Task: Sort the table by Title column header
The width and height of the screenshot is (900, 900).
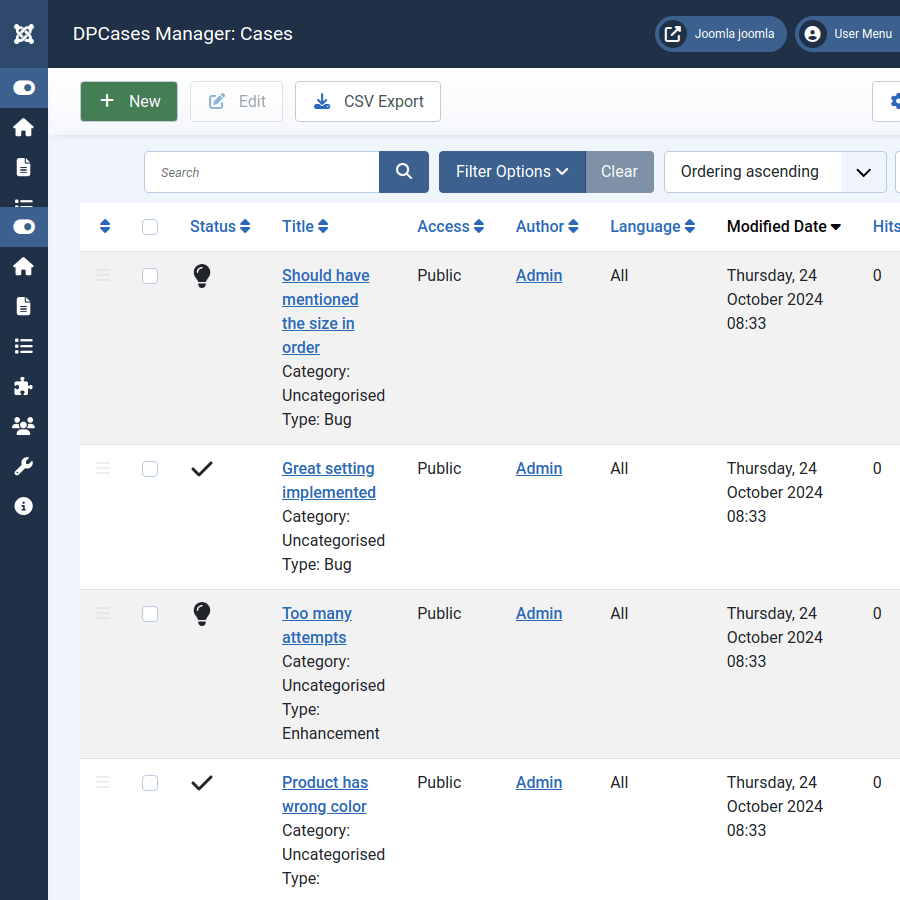Action: click(304, 227)
